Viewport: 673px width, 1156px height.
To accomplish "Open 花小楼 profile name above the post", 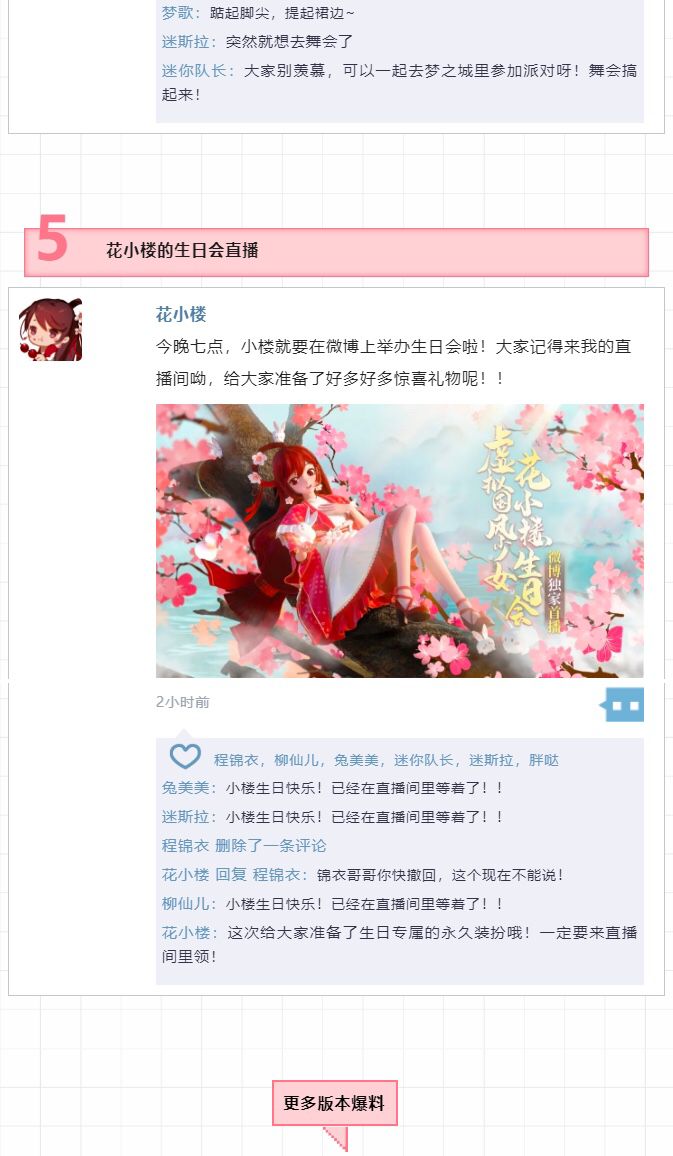I will pos(181,314).
